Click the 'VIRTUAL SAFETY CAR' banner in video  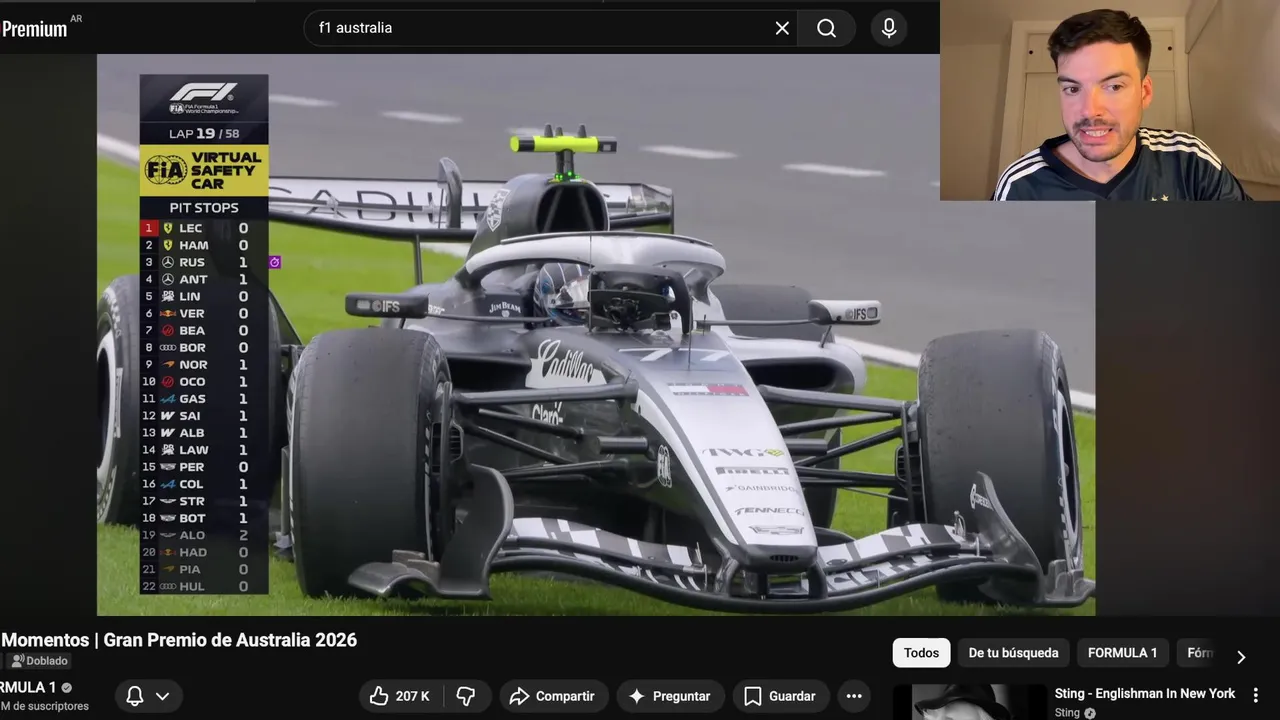pos(204,170)
